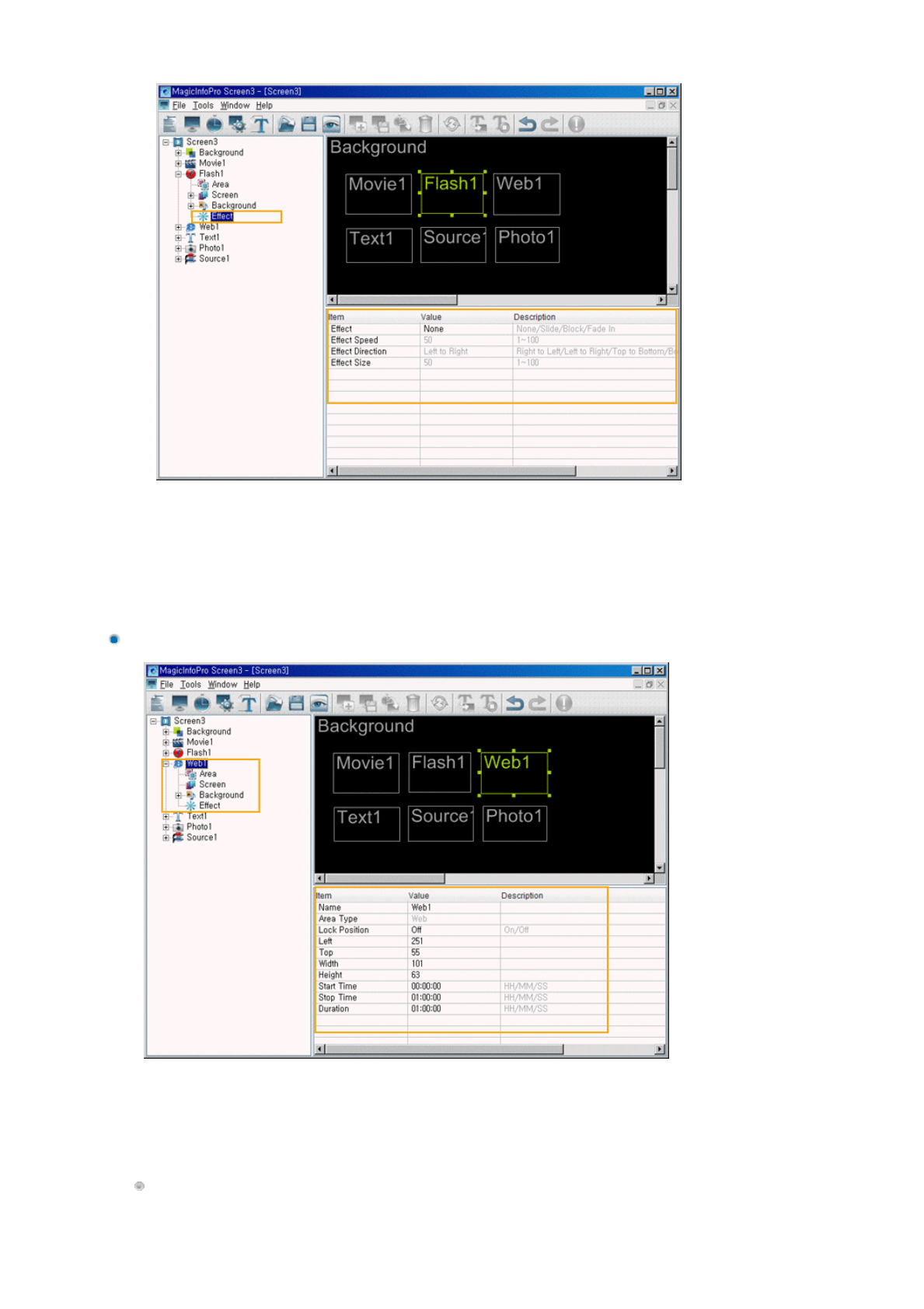Click the trash delete icon in upper toolbar
This screenshot has width=924, height=1309.
(x=425, y=124)
